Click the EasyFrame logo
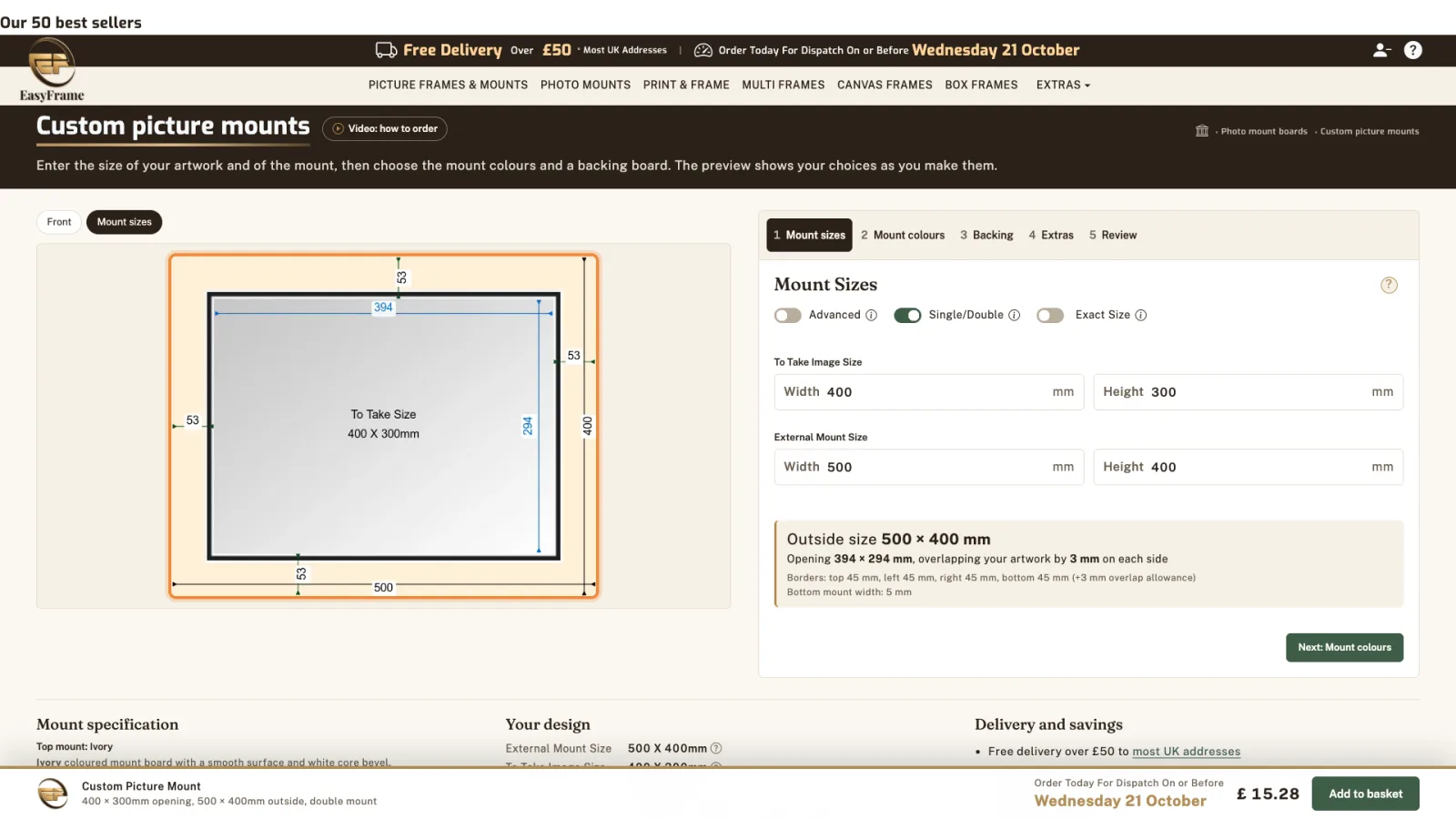This screenshot has width=1456, height=819. (52, 71)
